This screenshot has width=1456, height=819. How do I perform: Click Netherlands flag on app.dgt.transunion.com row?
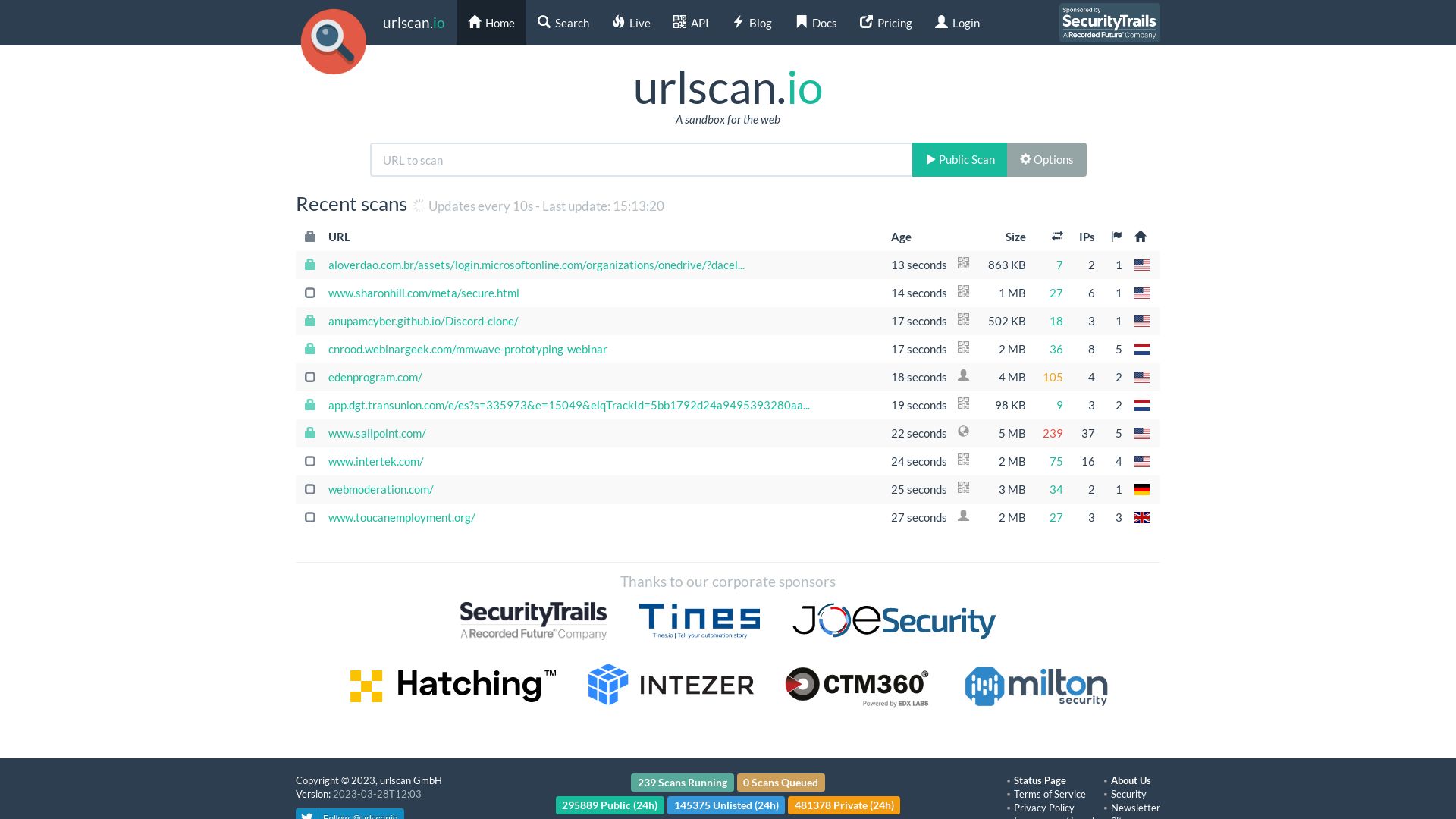click(1142, 405)
